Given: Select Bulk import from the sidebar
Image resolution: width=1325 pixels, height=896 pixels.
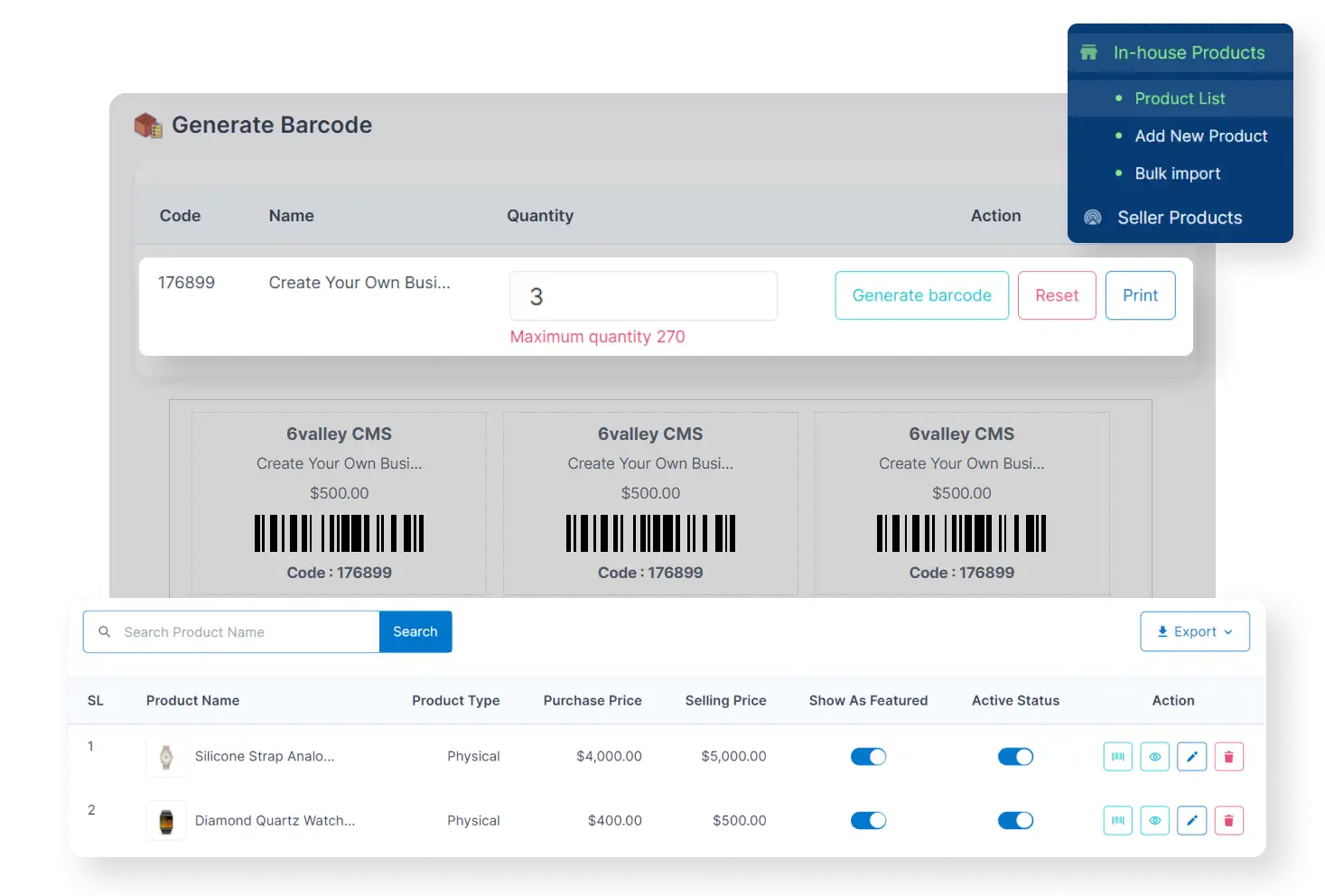Looking at the screenshot, I should (x=1178, y=173).
